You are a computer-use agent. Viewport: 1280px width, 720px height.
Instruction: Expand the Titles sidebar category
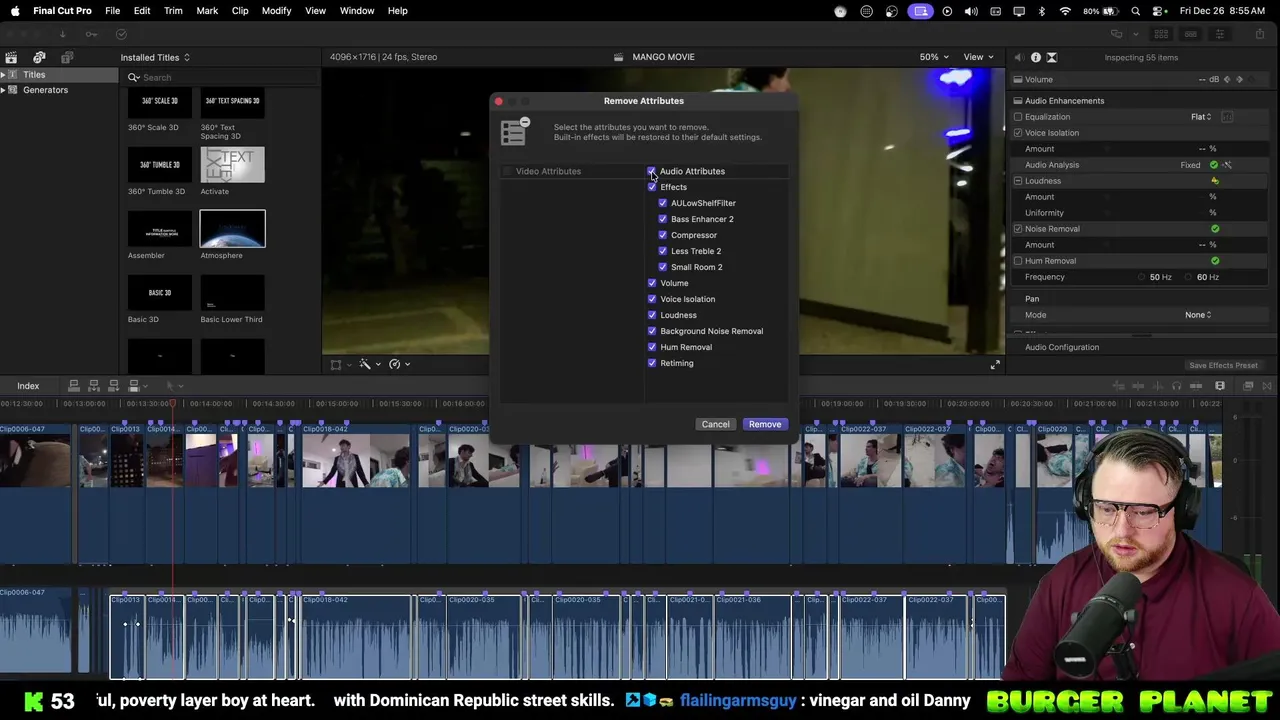tap(3, 75)
